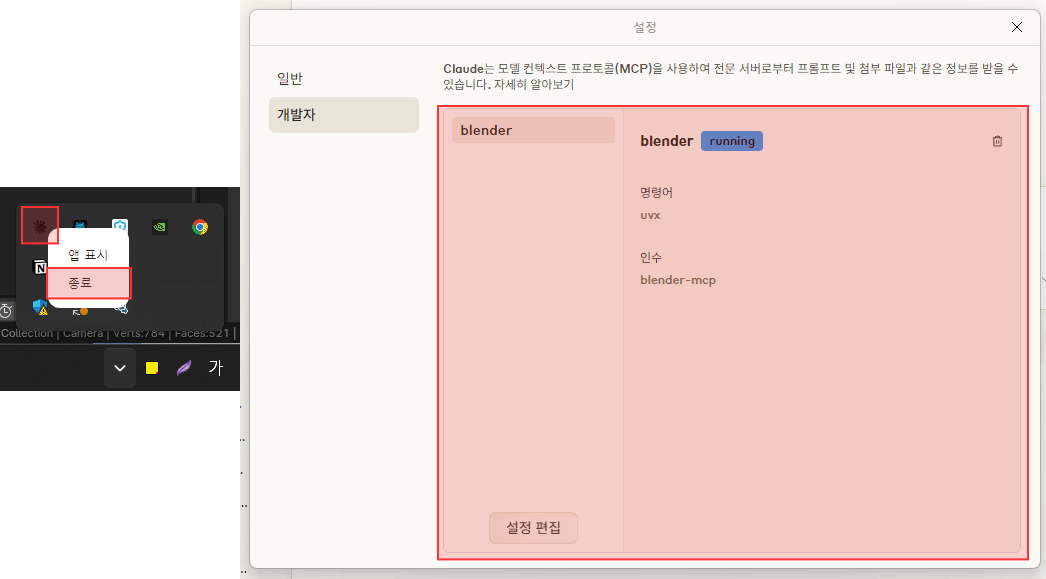1046x579 pixels.
Task: Click the purple feather taskbar icon
Action: [x=184, y=368]
